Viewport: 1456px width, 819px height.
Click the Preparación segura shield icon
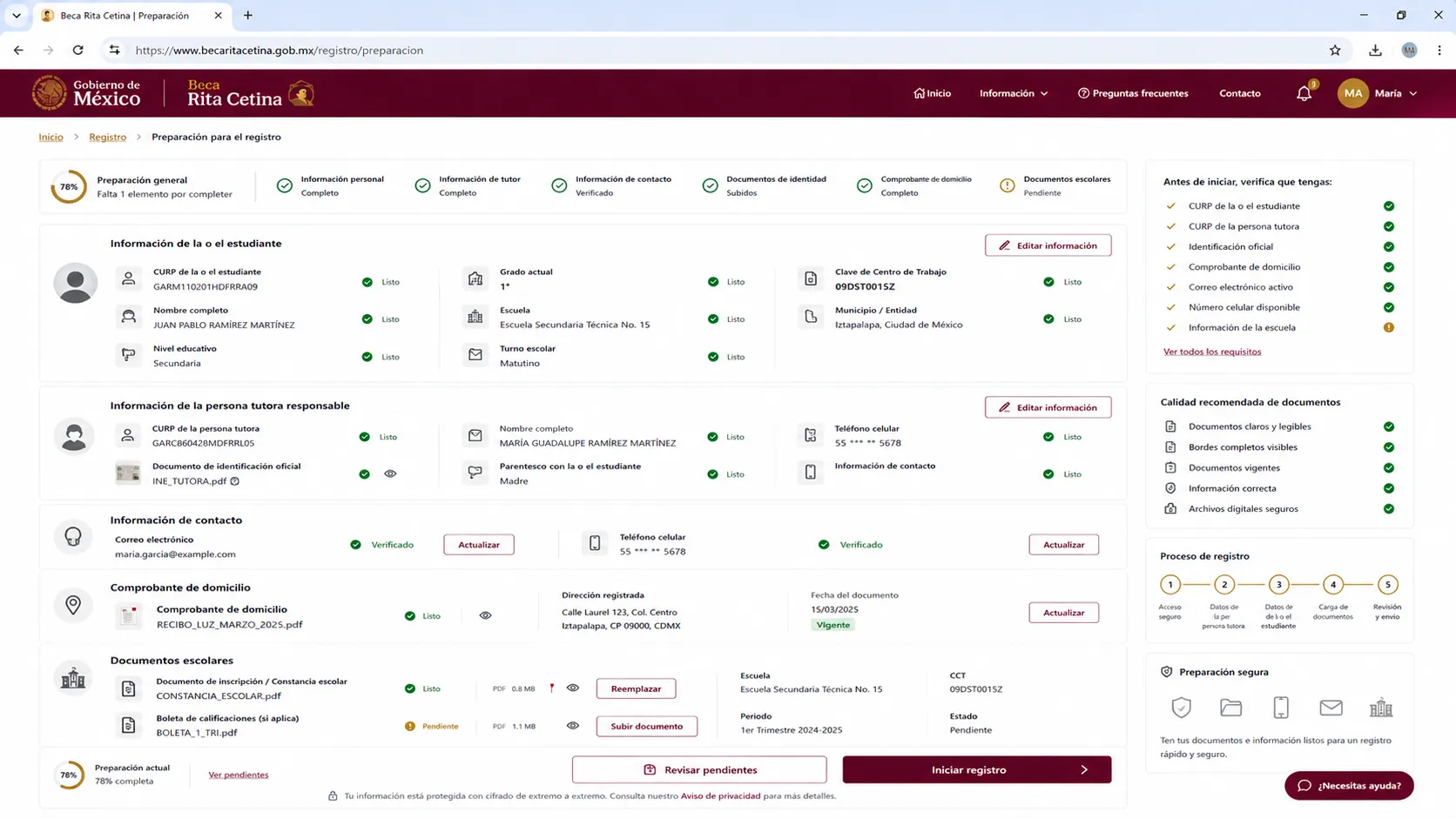point(1181,708)
